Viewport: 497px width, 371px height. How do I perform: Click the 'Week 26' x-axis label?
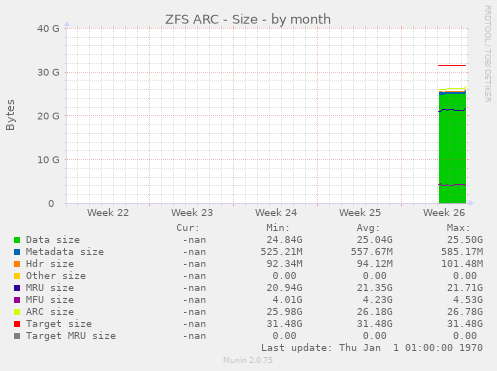[x=444, y=213]
